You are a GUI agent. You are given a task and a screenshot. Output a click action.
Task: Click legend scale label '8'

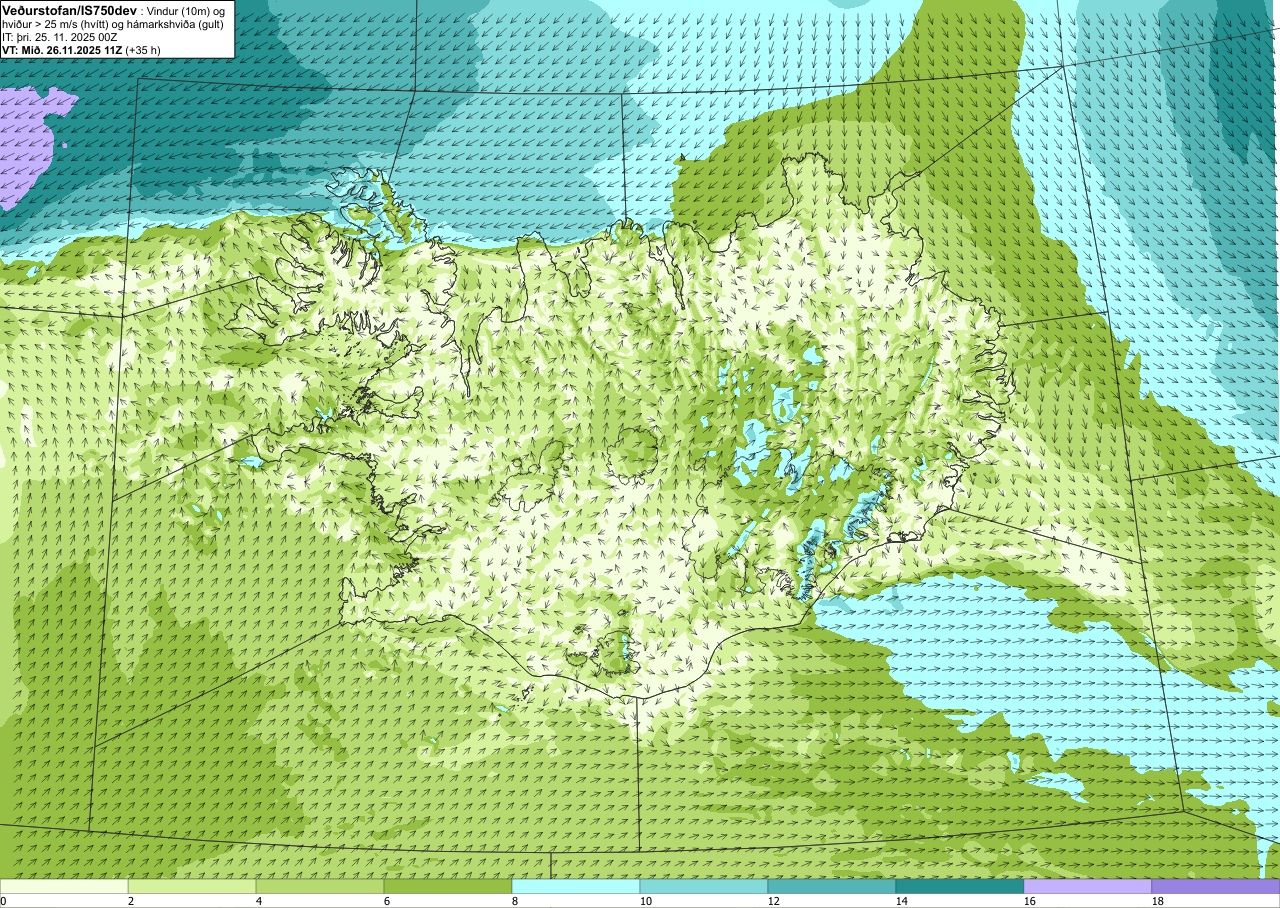(515, 901)
